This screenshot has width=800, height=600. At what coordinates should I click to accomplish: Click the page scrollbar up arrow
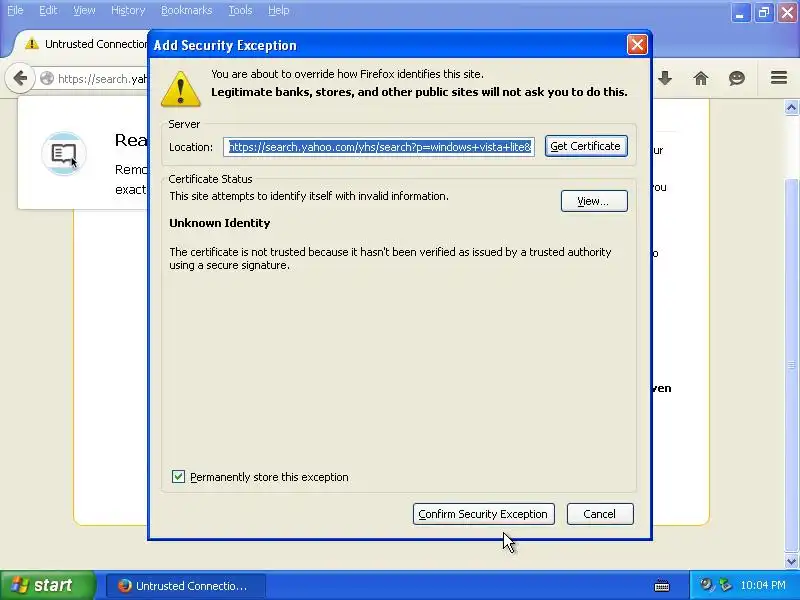791,107
